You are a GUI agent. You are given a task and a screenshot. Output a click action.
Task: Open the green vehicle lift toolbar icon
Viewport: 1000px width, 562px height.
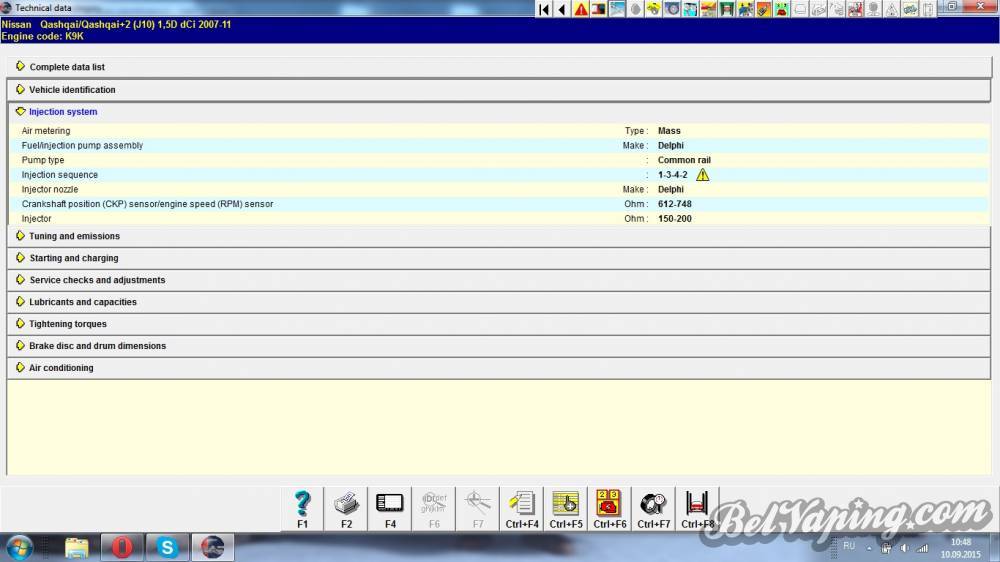click(x=726, y=9)
